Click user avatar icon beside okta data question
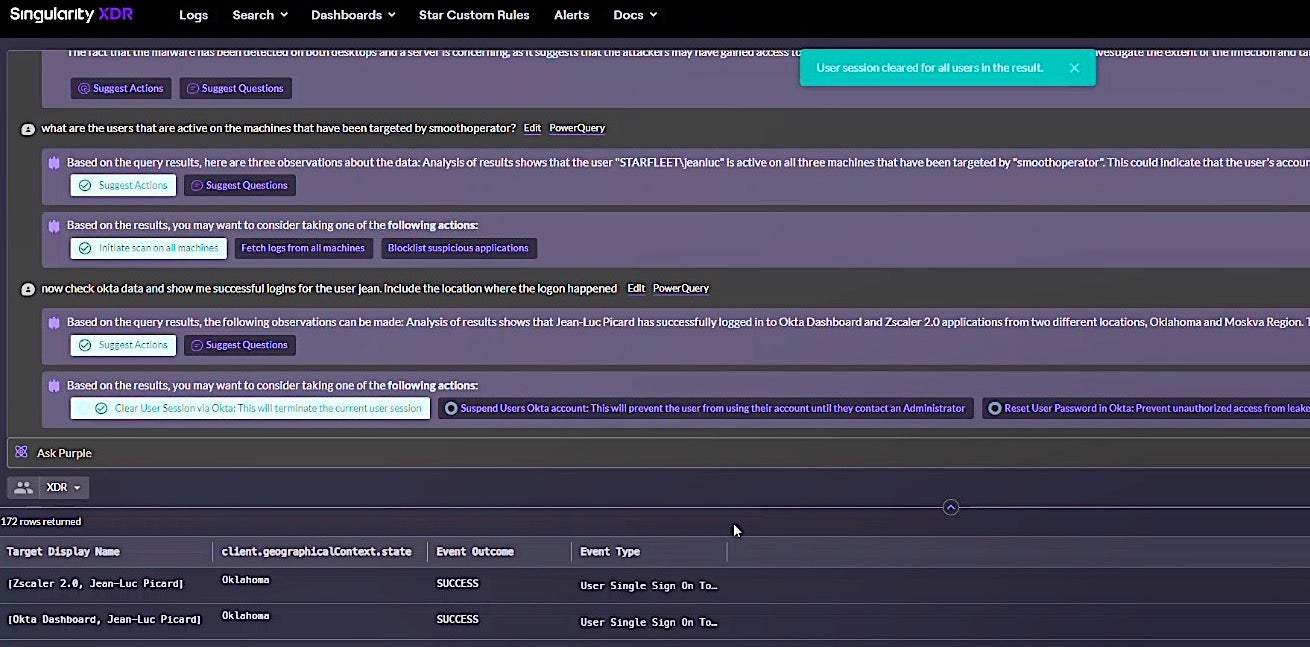Screen dimensions: 1310x647 point(28,289)
